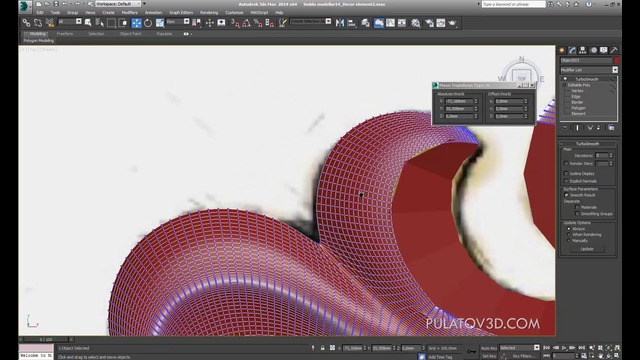Click the object color swatch beside name
This screenshot has height=360, width=640.
[616, 60]
